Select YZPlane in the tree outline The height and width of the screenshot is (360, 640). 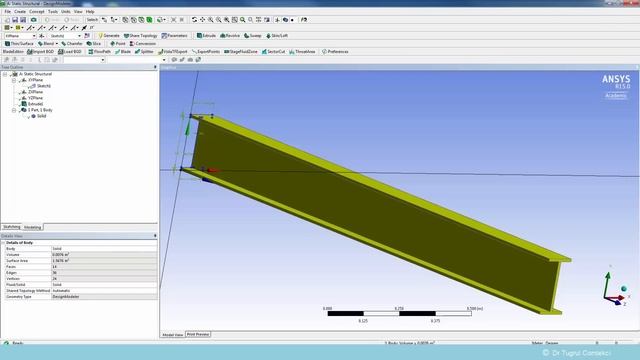click(x=36, y=98)
